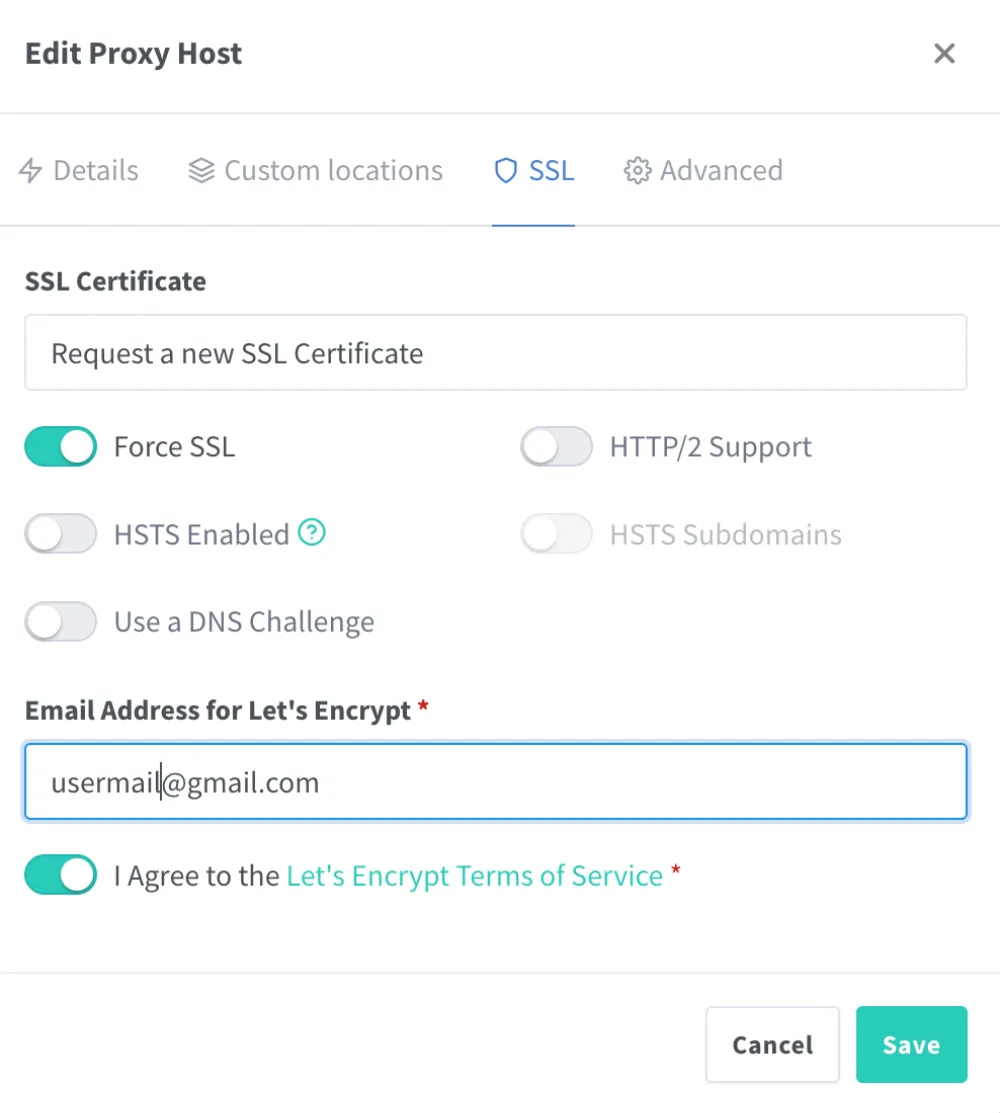Go to the Advanced tab
1000x1113 pixels.
pyautogui.click(x=703, y=170)
